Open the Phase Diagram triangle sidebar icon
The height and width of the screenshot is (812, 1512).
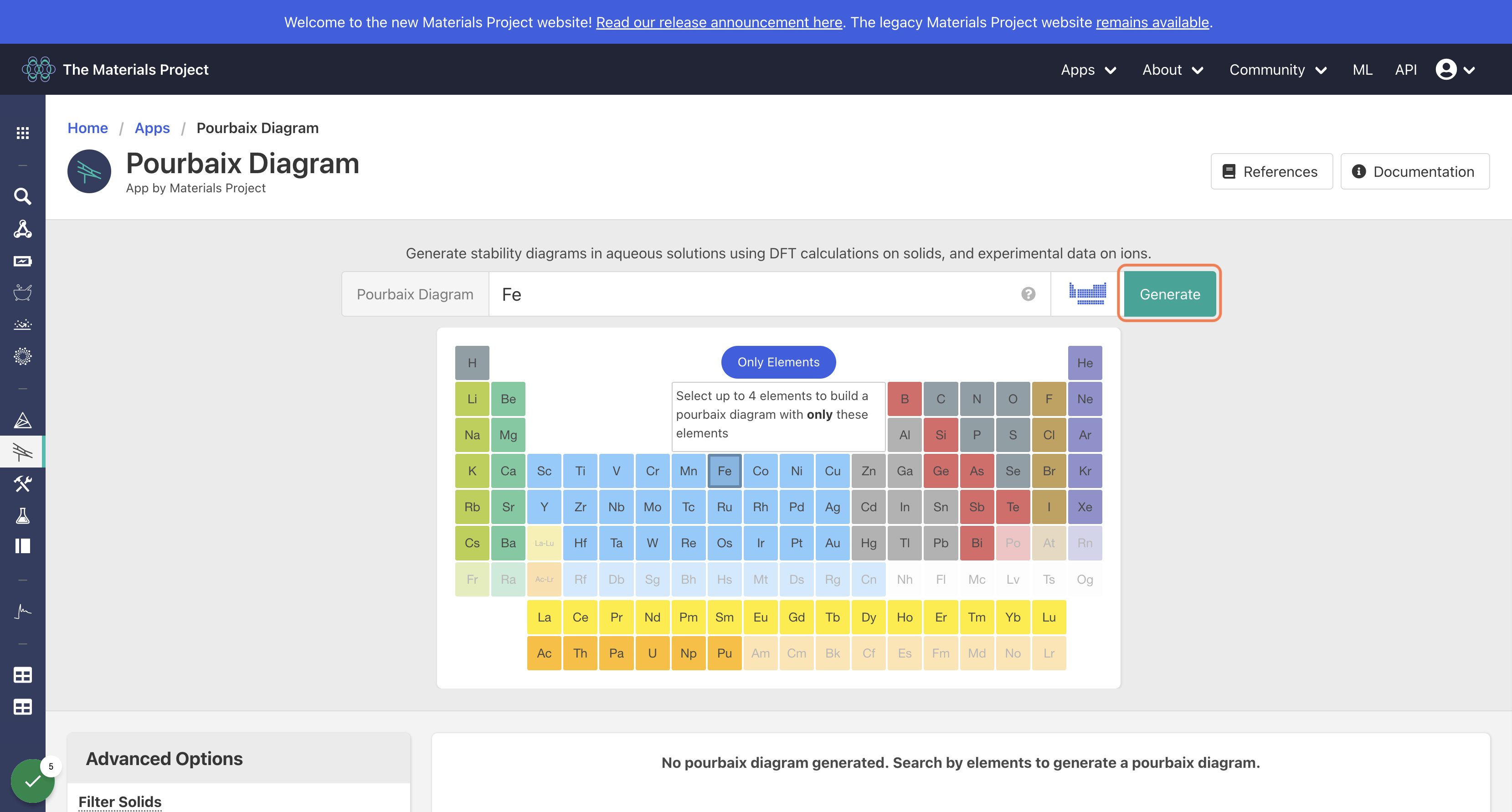pyautogui.click(x=22, y=420)
